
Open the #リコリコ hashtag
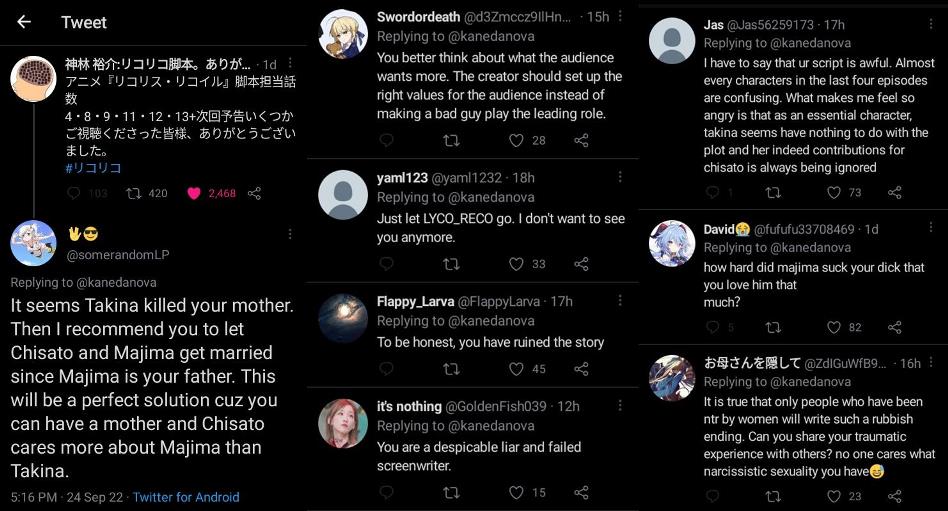[x=93, y=168]
